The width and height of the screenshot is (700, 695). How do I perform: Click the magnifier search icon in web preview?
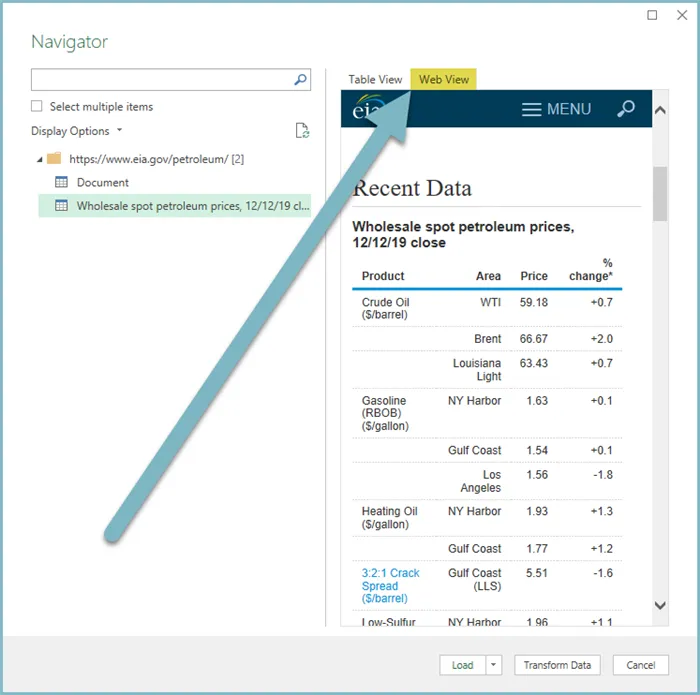point(626,109)
